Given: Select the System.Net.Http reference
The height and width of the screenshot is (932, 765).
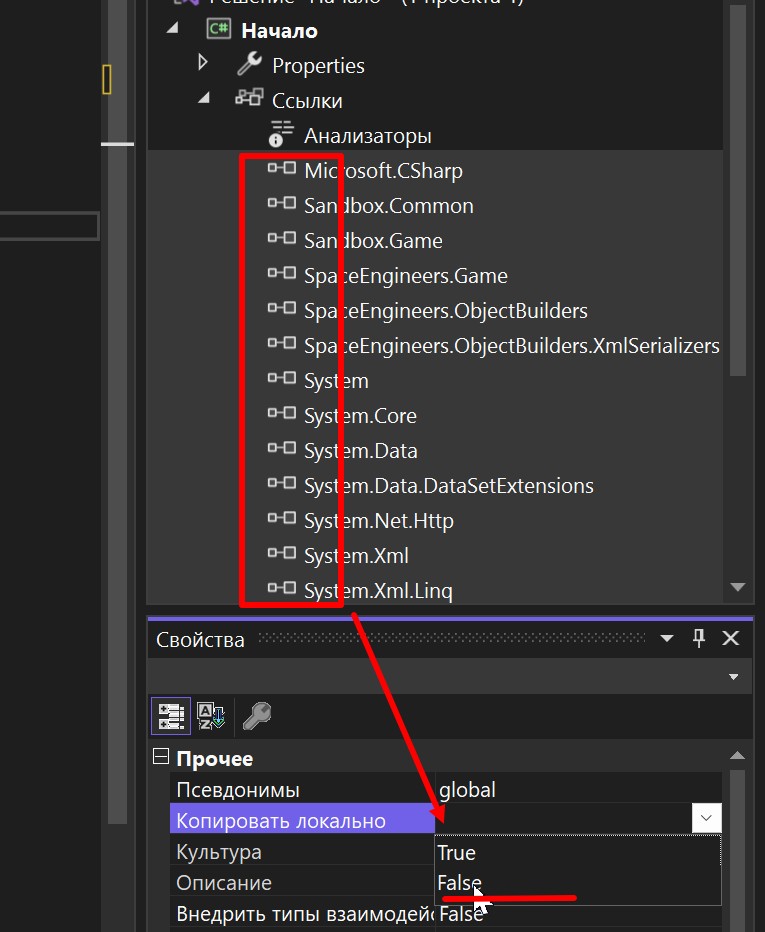Looking at the screenshot, I should click(379, 521).
